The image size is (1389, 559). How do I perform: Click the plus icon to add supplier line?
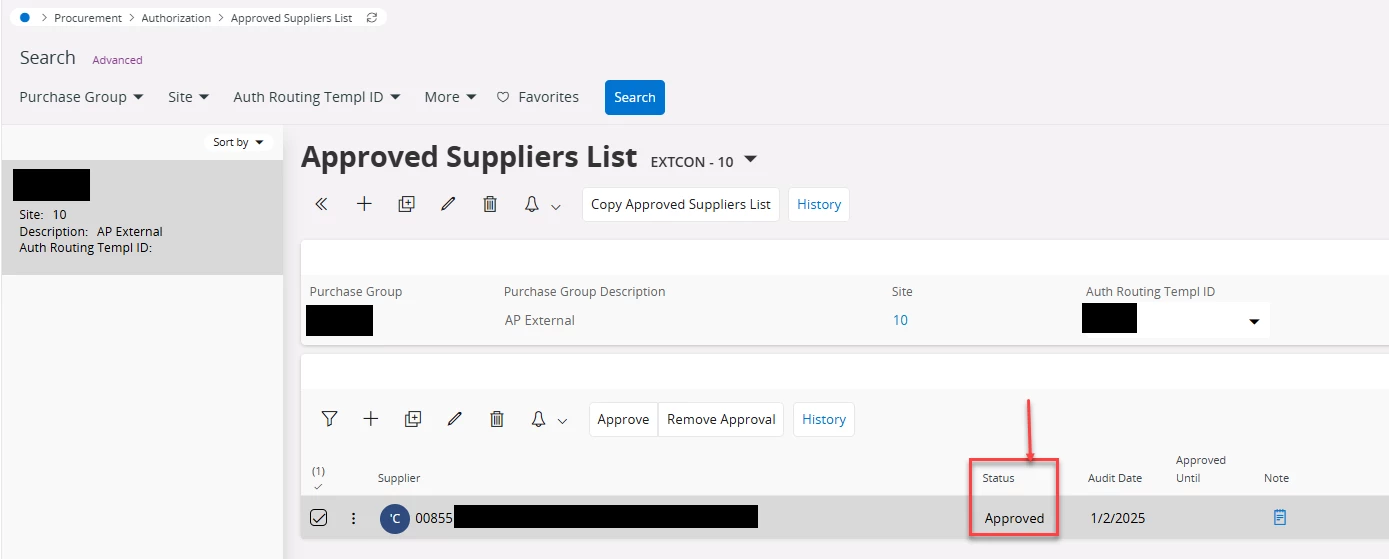(370, 419)
